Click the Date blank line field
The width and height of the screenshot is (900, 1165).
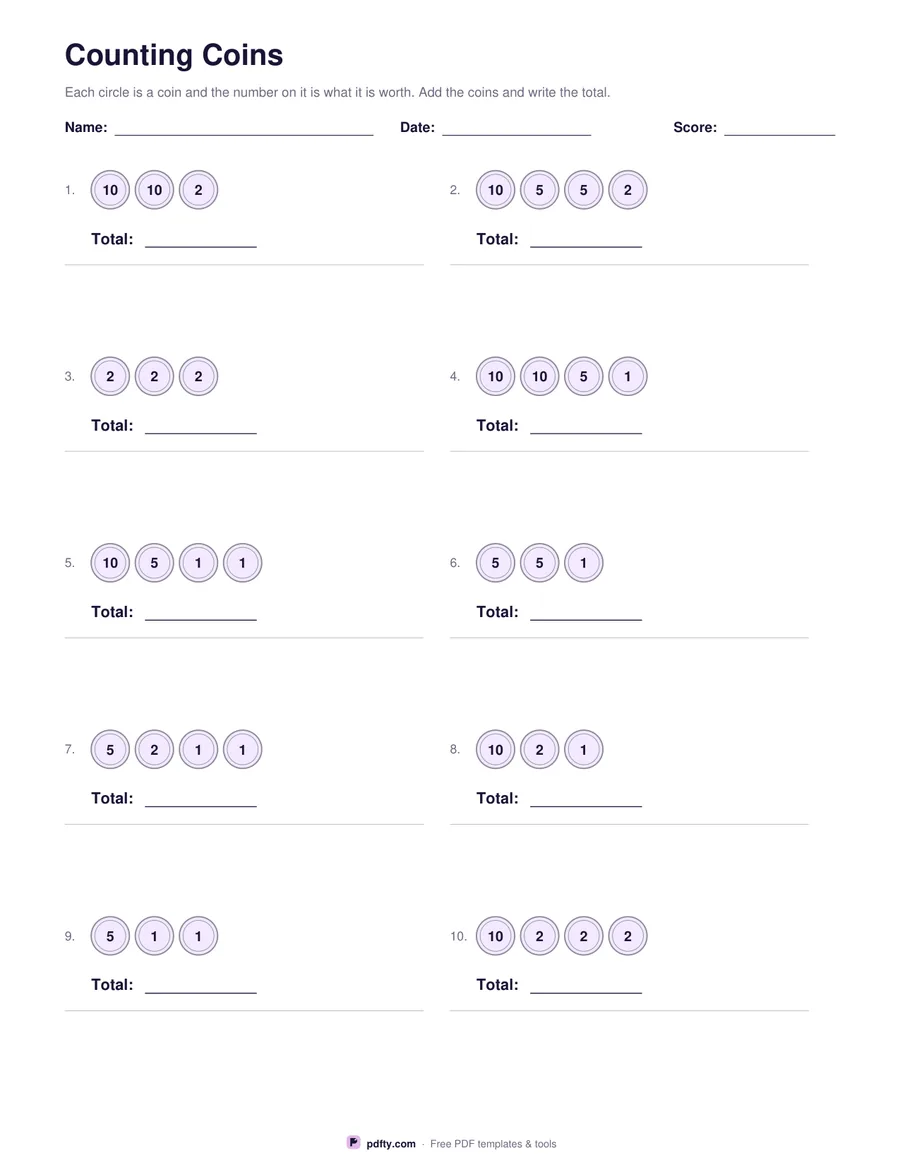point(517,129)
